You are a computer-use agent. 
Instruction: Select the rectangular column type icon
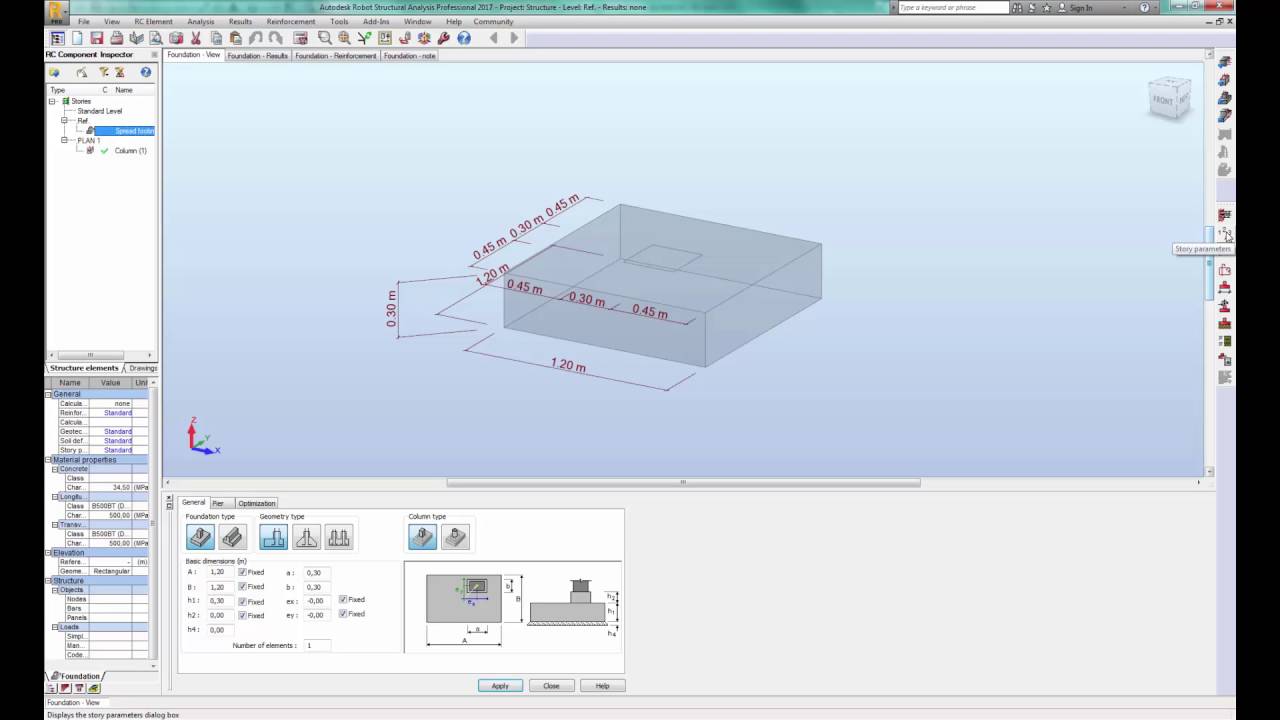(422, 537)
